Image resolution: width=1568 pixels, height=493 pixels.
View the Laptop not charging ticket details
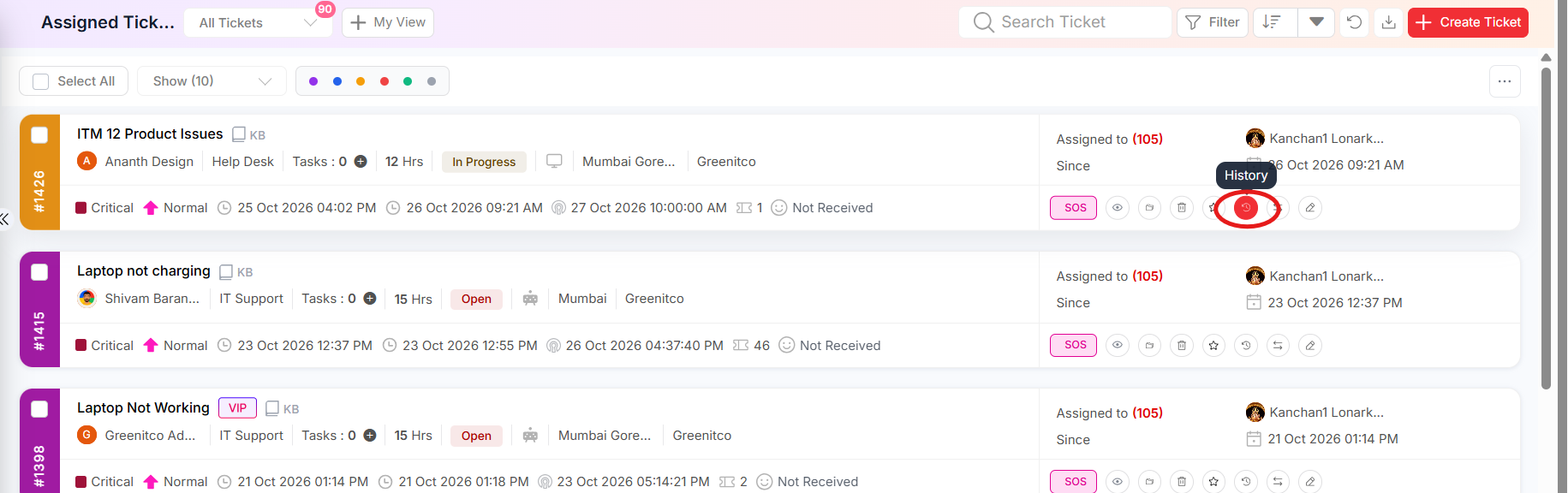tap(1118, 346)
